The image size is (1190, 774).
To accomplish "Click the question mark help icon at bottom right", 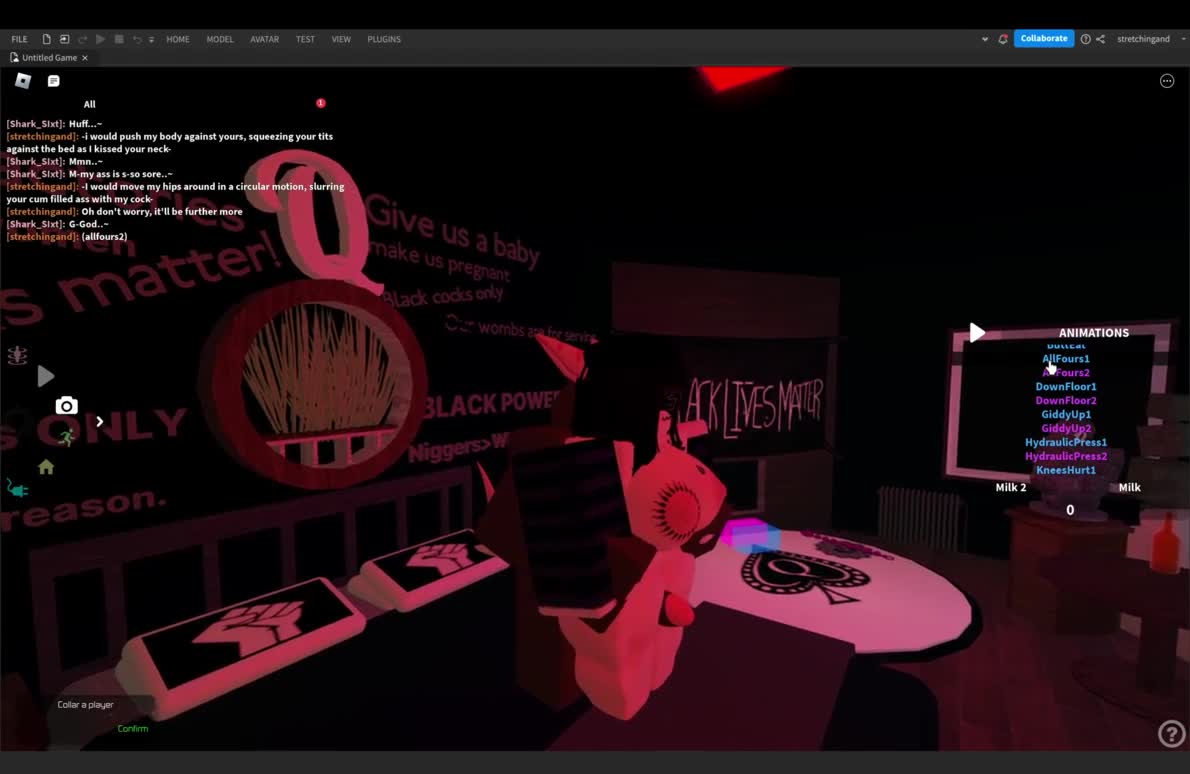I will [x=1170, y=734].
